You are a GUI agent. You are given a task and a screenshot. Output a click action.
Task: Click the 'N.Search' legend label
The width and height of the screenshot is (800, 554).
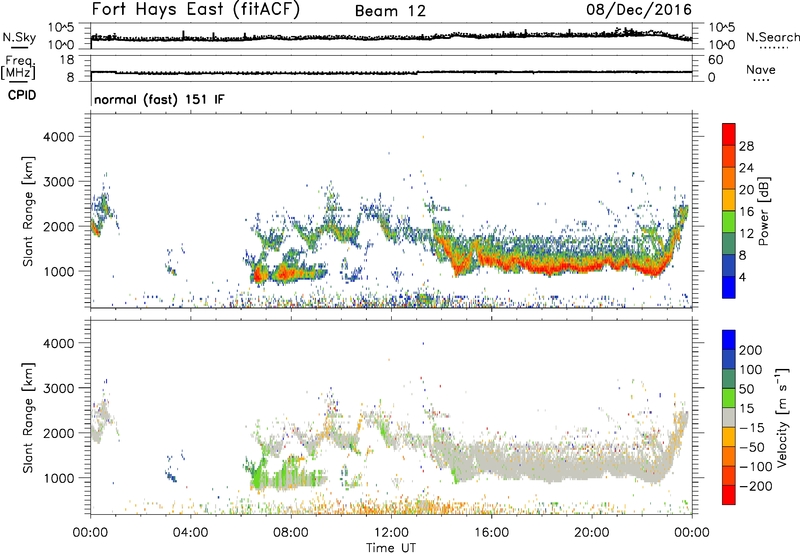pyautogui.click(x=772, y=37)
